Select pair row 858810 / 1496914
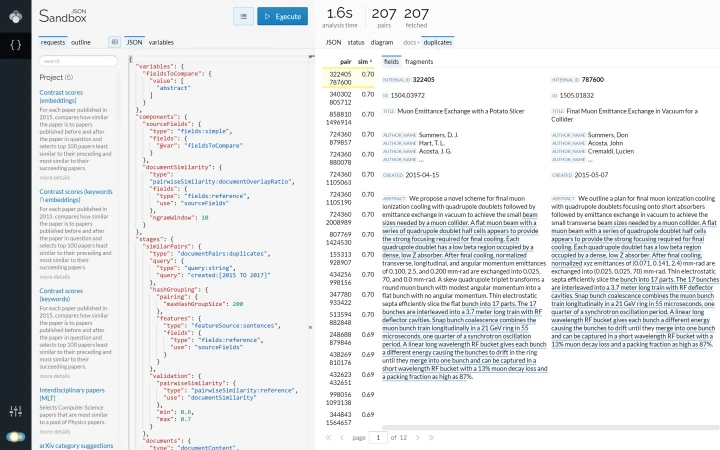 pos(349,118)
